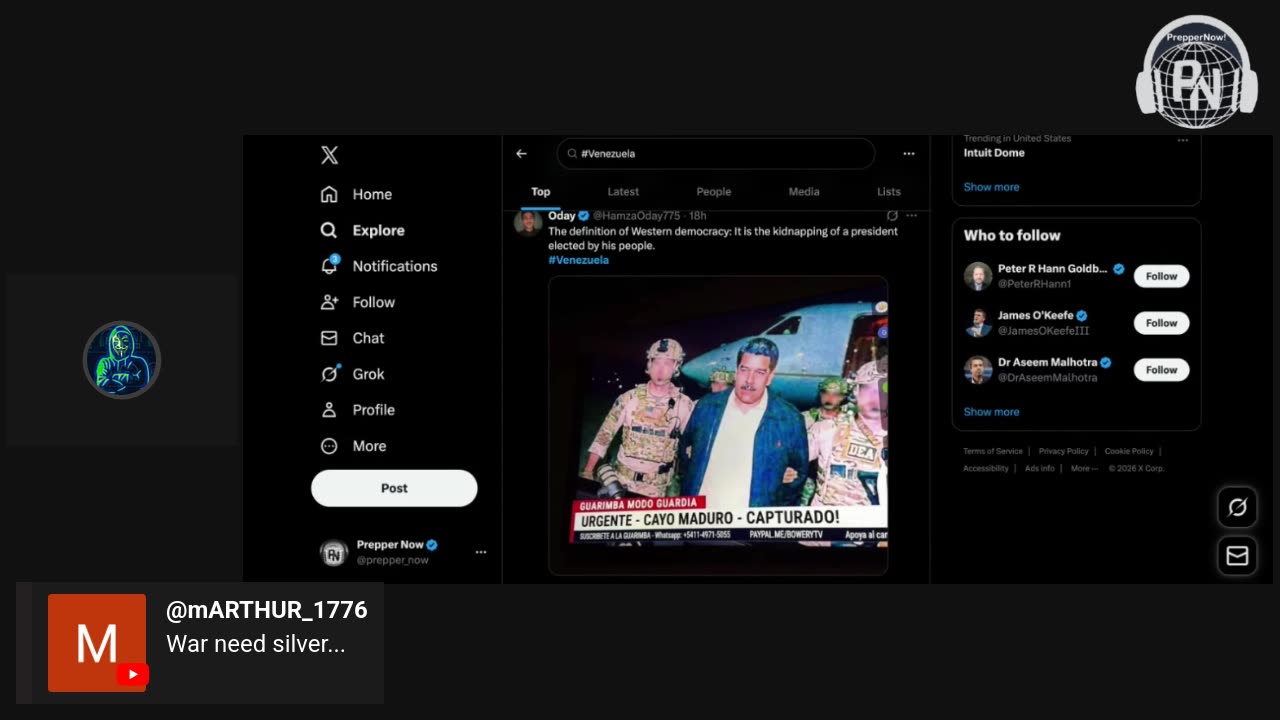
Task: Click the #Venezuela hashtag in the post
Action: (x=578, y=260)
